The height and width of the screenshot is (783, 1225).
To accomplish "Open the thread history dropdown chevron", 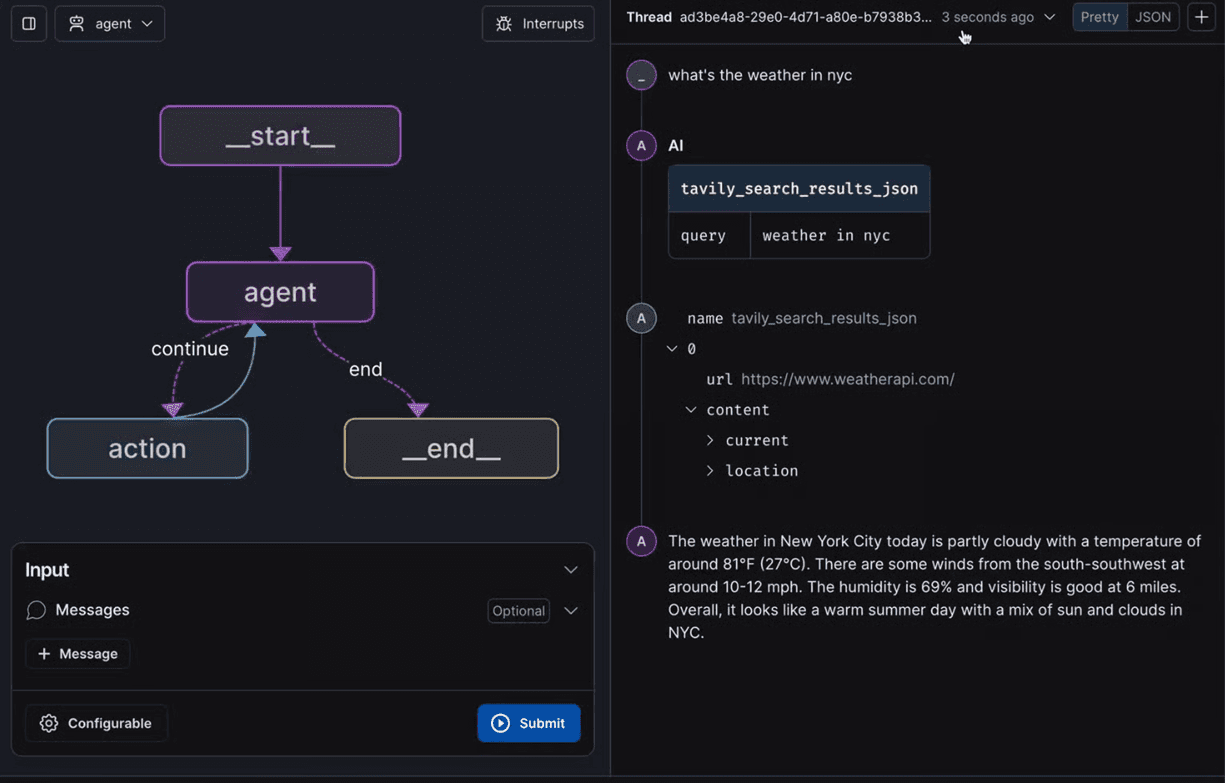I will [1049, 17].
